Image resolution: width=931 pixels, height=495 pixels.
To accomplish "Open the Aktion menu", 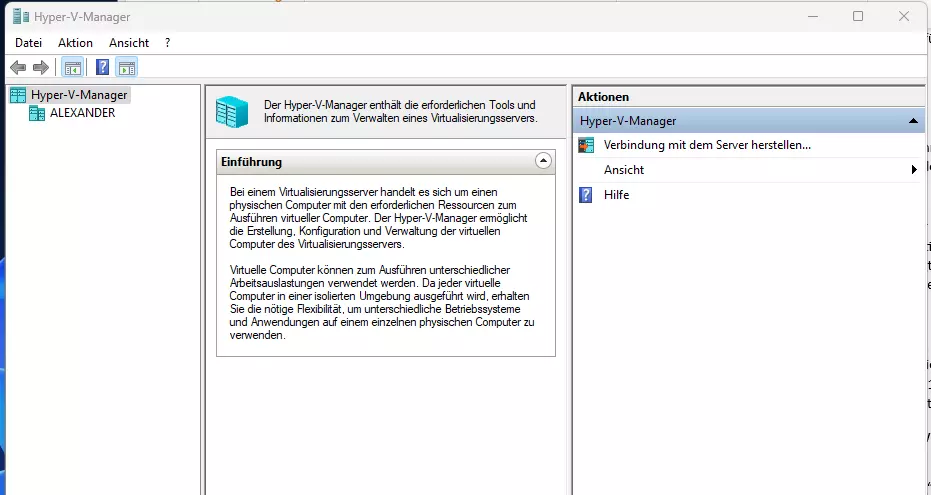I will [75, 43].
